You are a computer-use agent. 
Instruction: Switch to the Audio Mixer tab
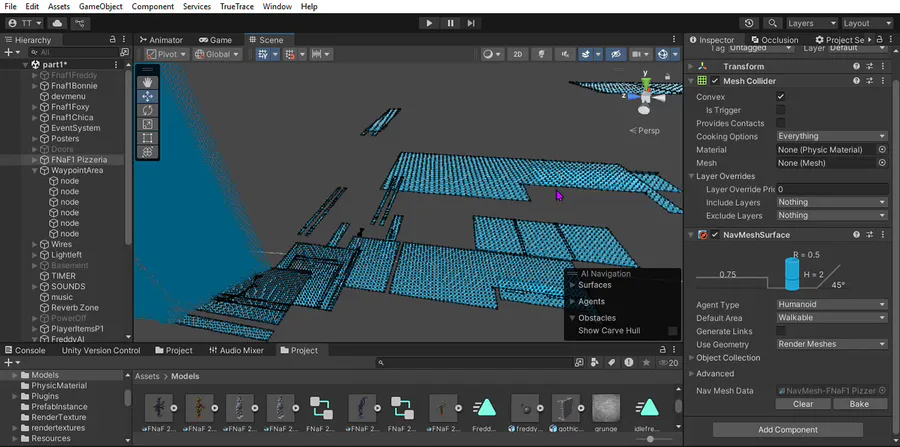tap(236, 350)
